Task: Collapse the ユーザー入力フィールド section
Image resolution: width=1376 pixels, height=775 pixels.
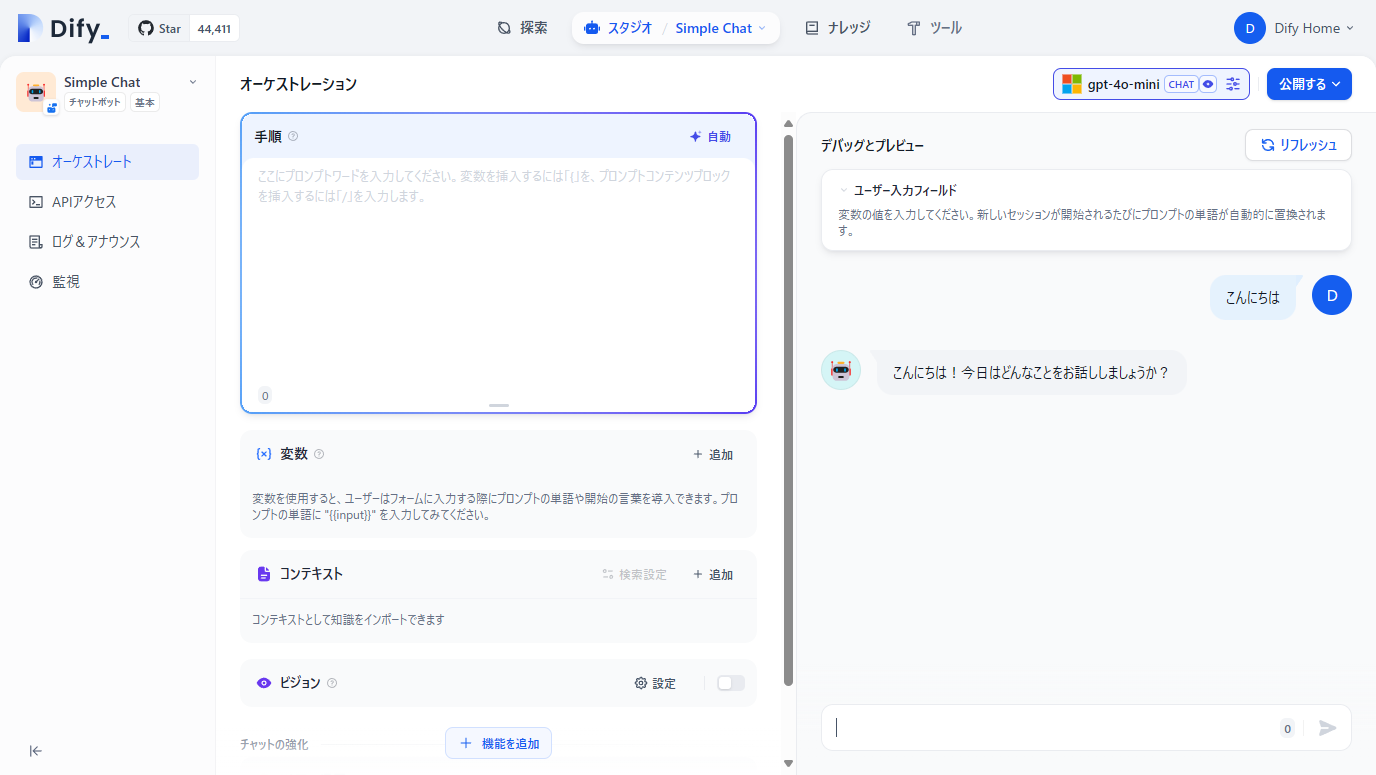Action: pyautogui.click(x=843, y=189)
